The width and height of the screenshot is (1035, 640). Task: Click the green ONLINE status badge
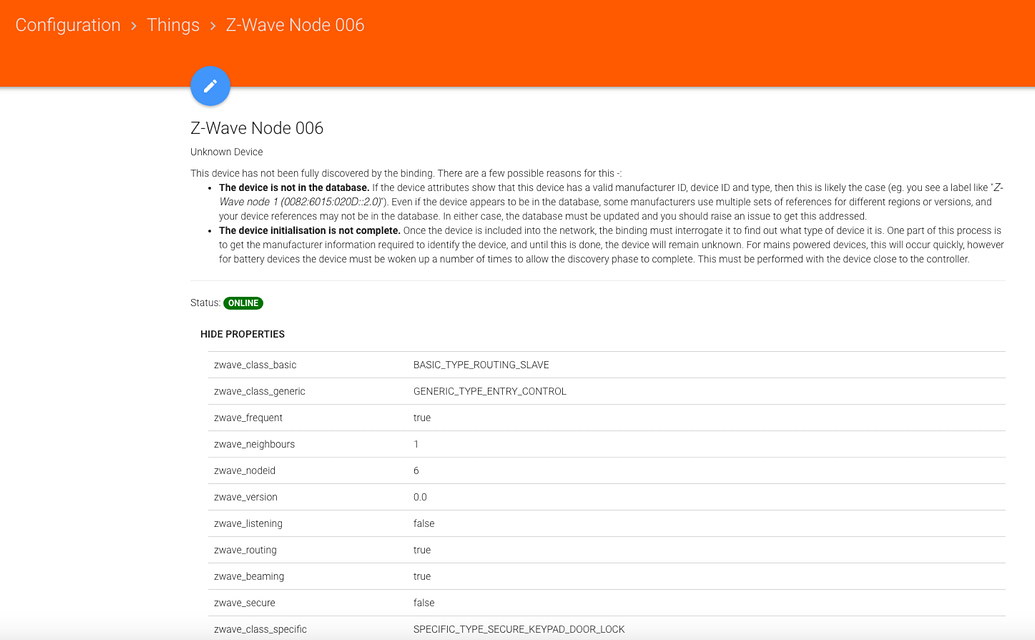pos(243,303)
